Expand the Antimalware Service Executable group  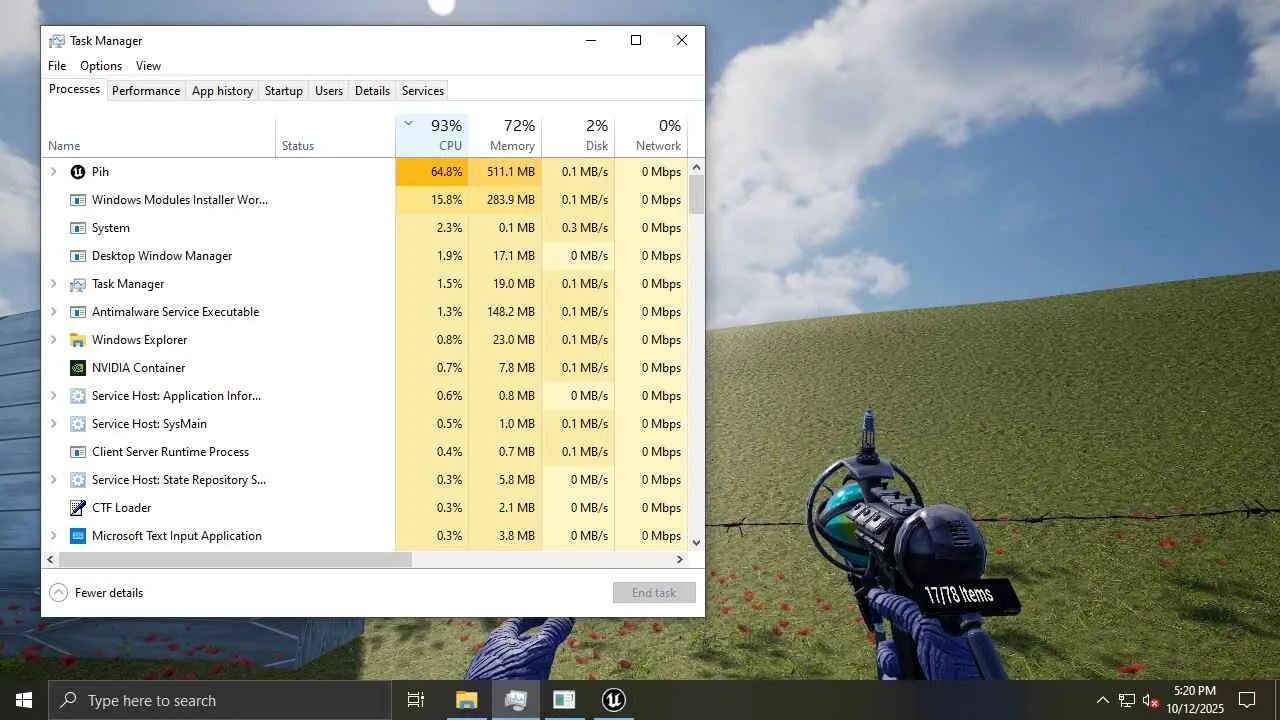(x=54, y=312)
